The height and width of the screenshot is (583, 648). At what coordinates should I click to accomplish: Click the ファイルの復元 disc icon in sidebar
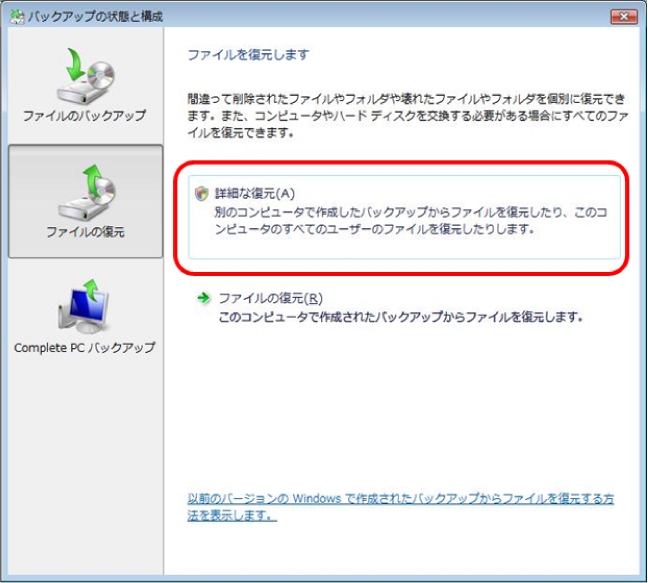click(x=85, y=192)
